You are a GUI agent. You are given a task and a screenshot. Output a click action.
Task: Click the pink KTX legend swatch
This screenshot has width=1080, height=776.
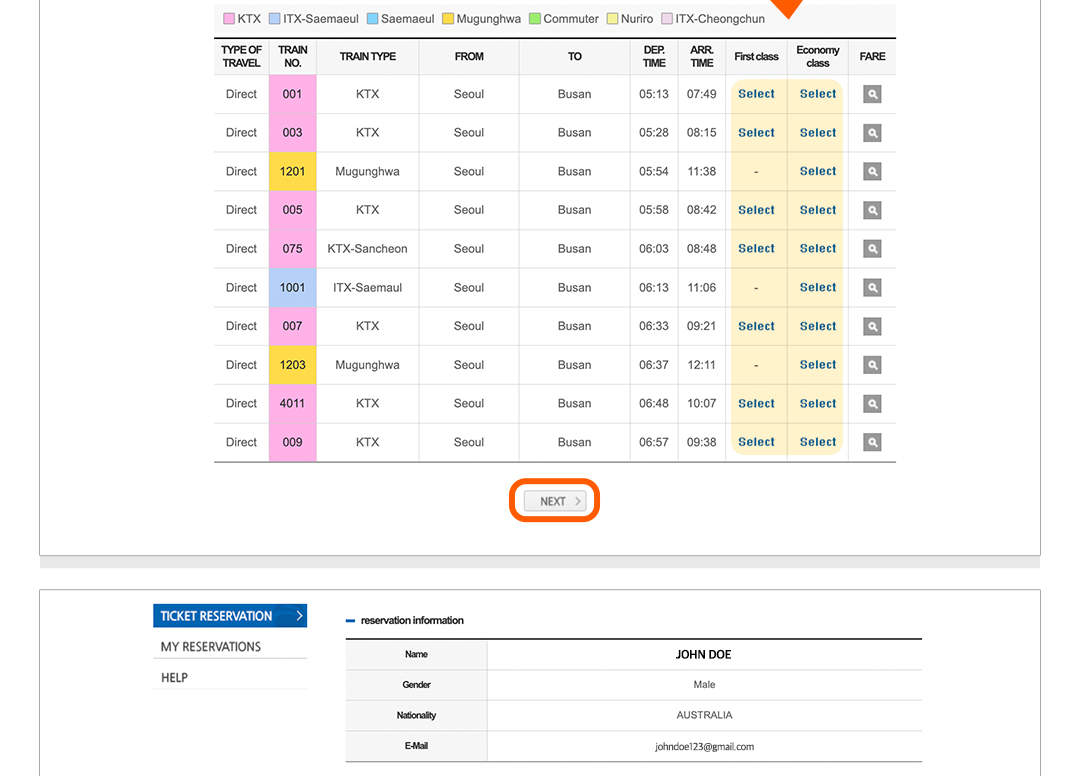pyautogui.click(x=229, y=19)
